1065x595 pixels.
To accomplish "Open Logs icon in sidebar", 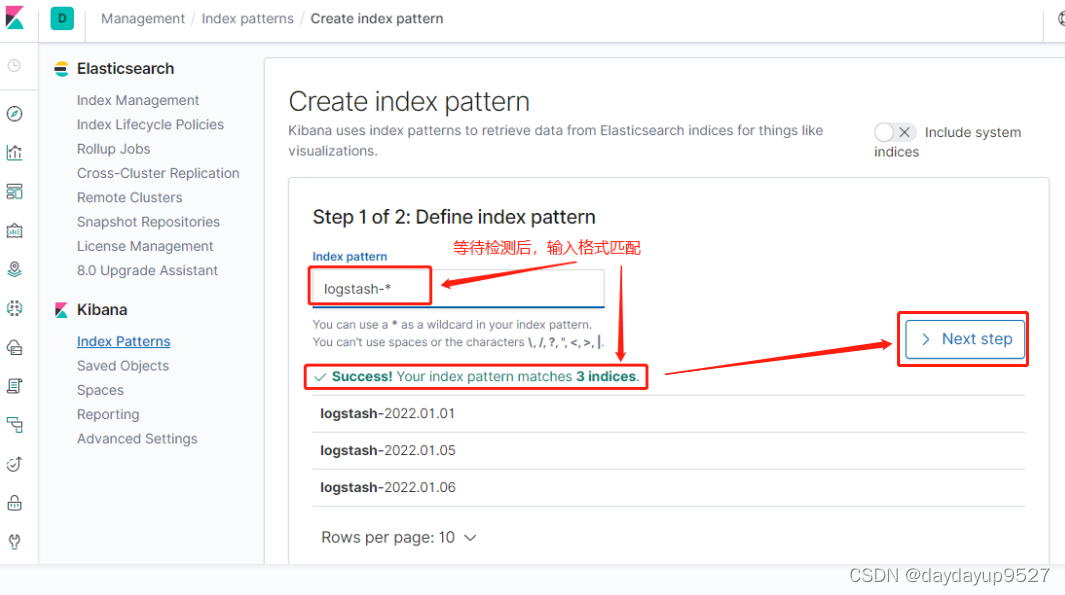I will point(14,386).
